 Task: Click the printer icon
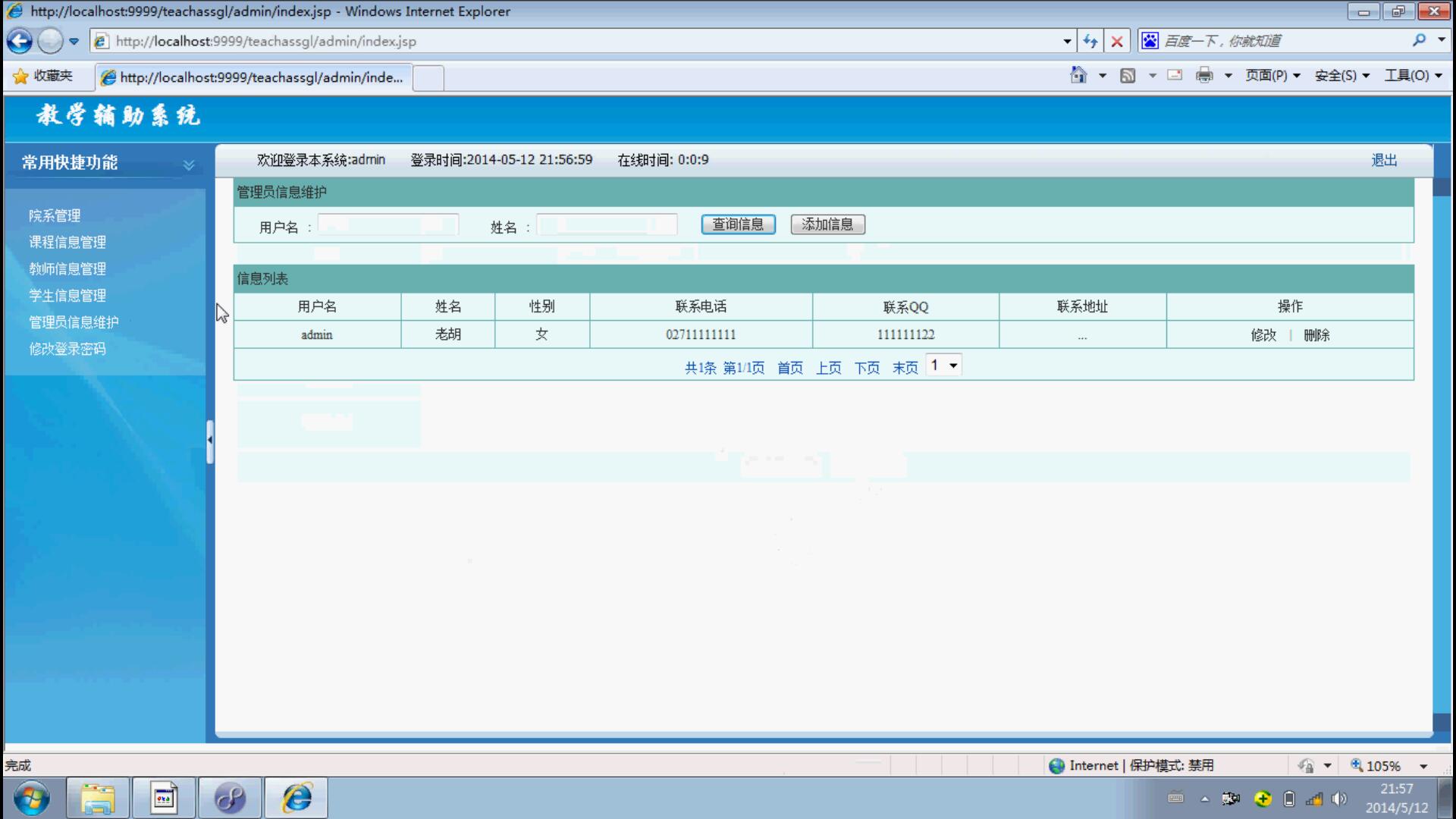pyautogui.click(x=1204, y=75)
